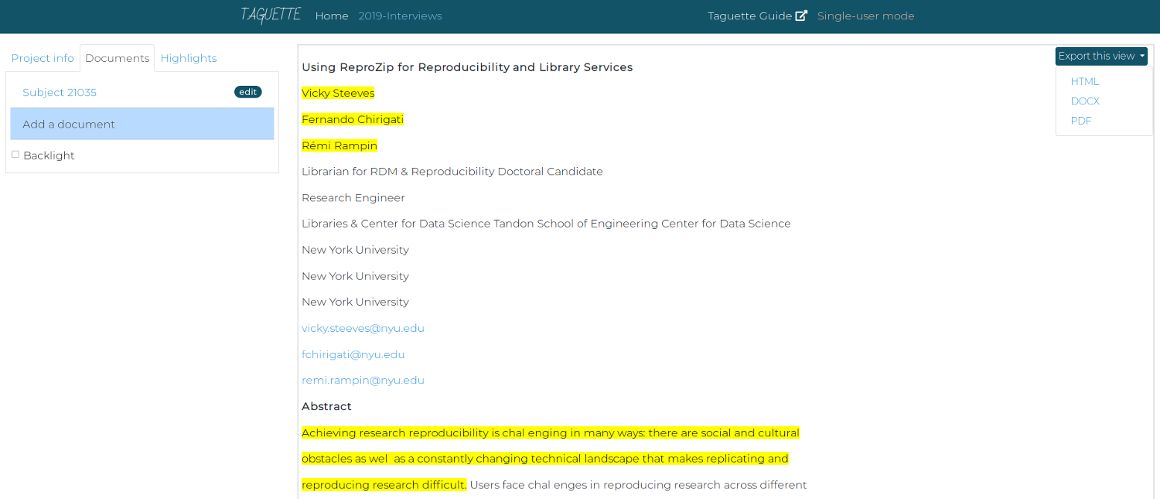Image resolution: width=1160 pixels, height=499 pixels.
Task: Click highlighted name Vicky Steeves
Action: click(x=338, y=93)
